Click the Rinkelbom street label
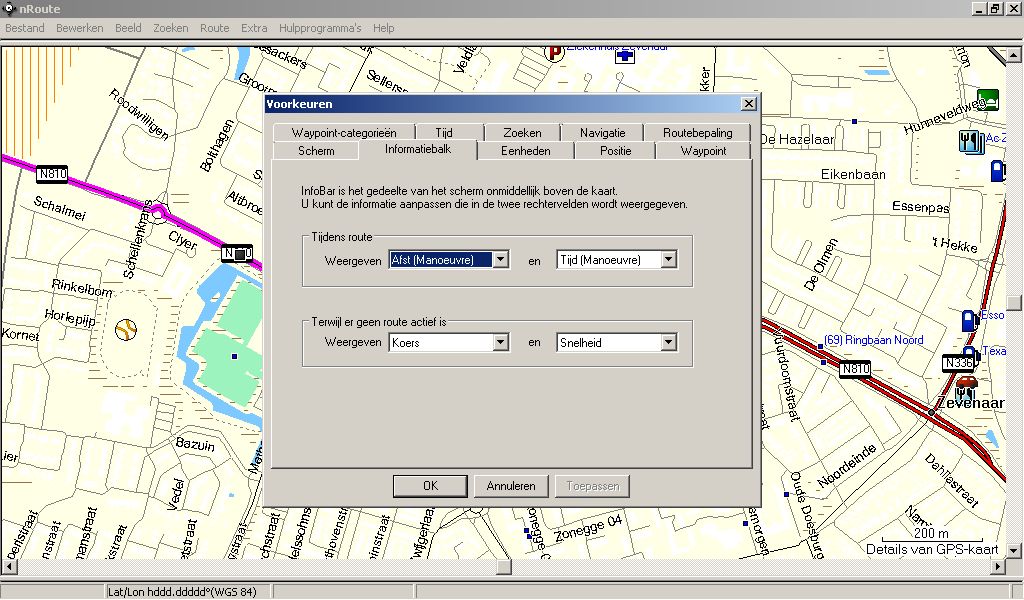The width and height of the screenshot is (1024, 600). point(82,287)
